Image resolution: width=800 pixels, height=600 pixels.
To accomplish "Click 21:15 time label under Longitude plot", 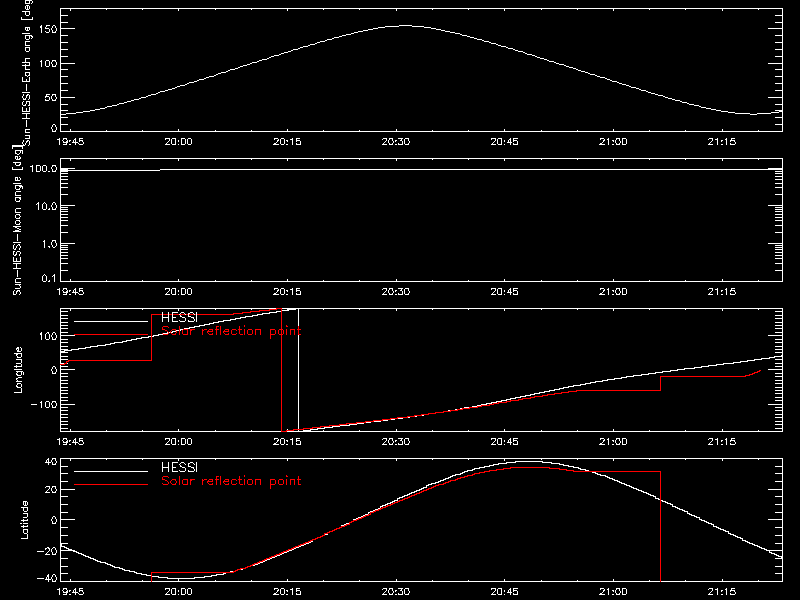I will click(721, 441).
